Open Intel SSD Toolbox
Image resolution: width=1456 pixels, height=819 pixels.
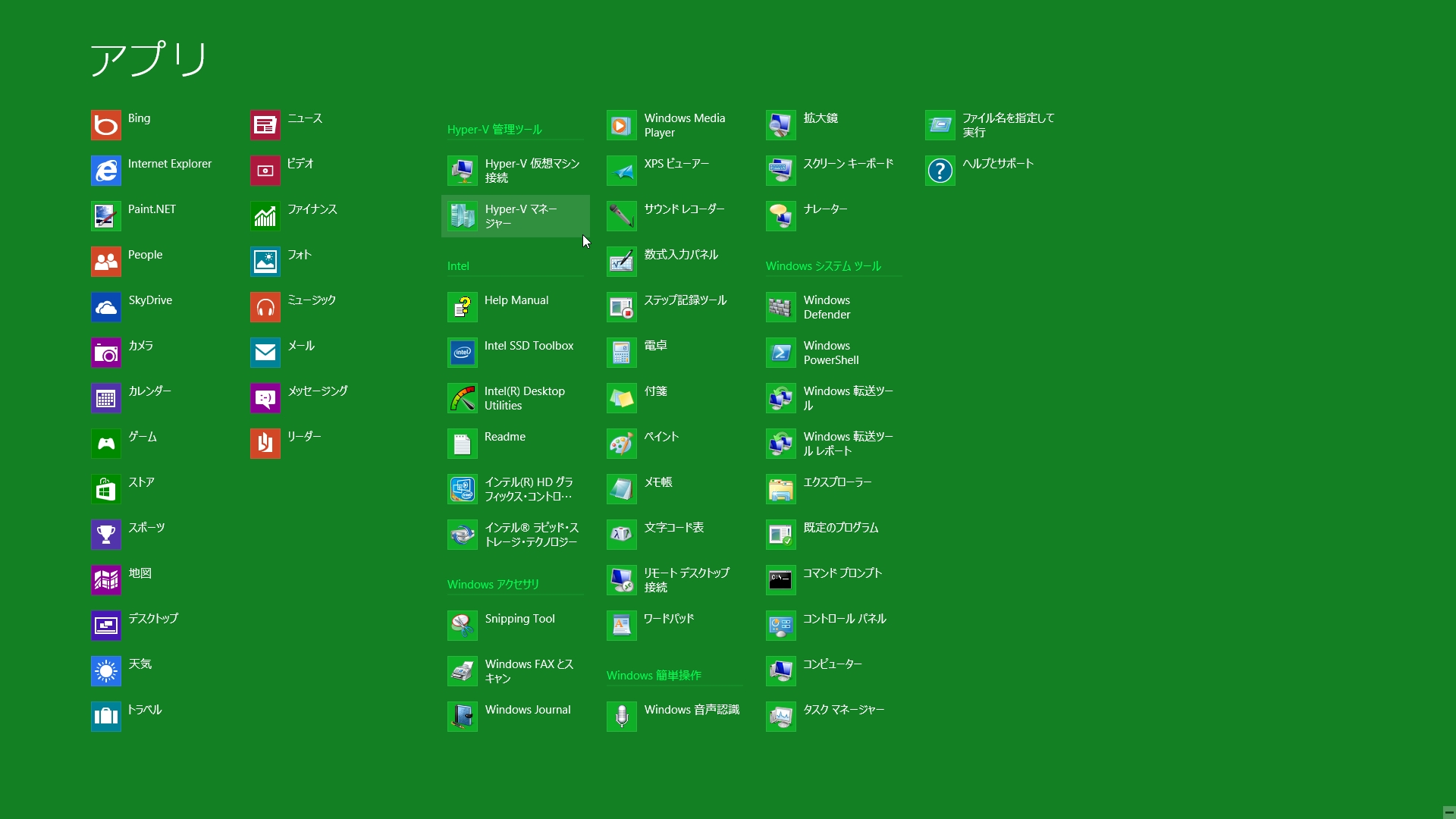point(463,353)
